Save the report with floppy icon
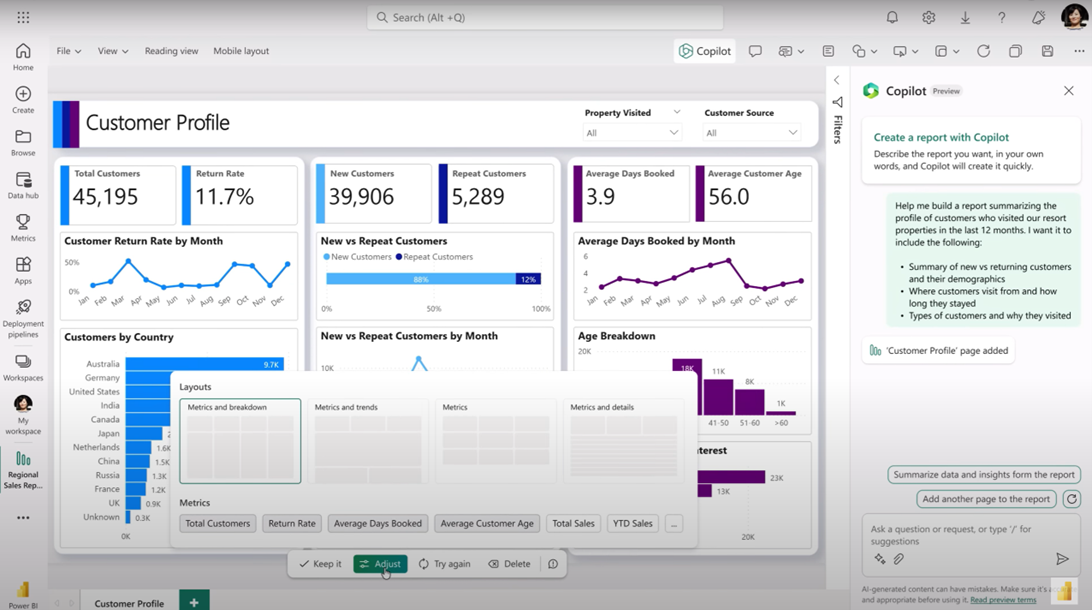Image resolution: width=1092 pixels, height=610 pixels. pyautogui.click(x=1047, y=51)
